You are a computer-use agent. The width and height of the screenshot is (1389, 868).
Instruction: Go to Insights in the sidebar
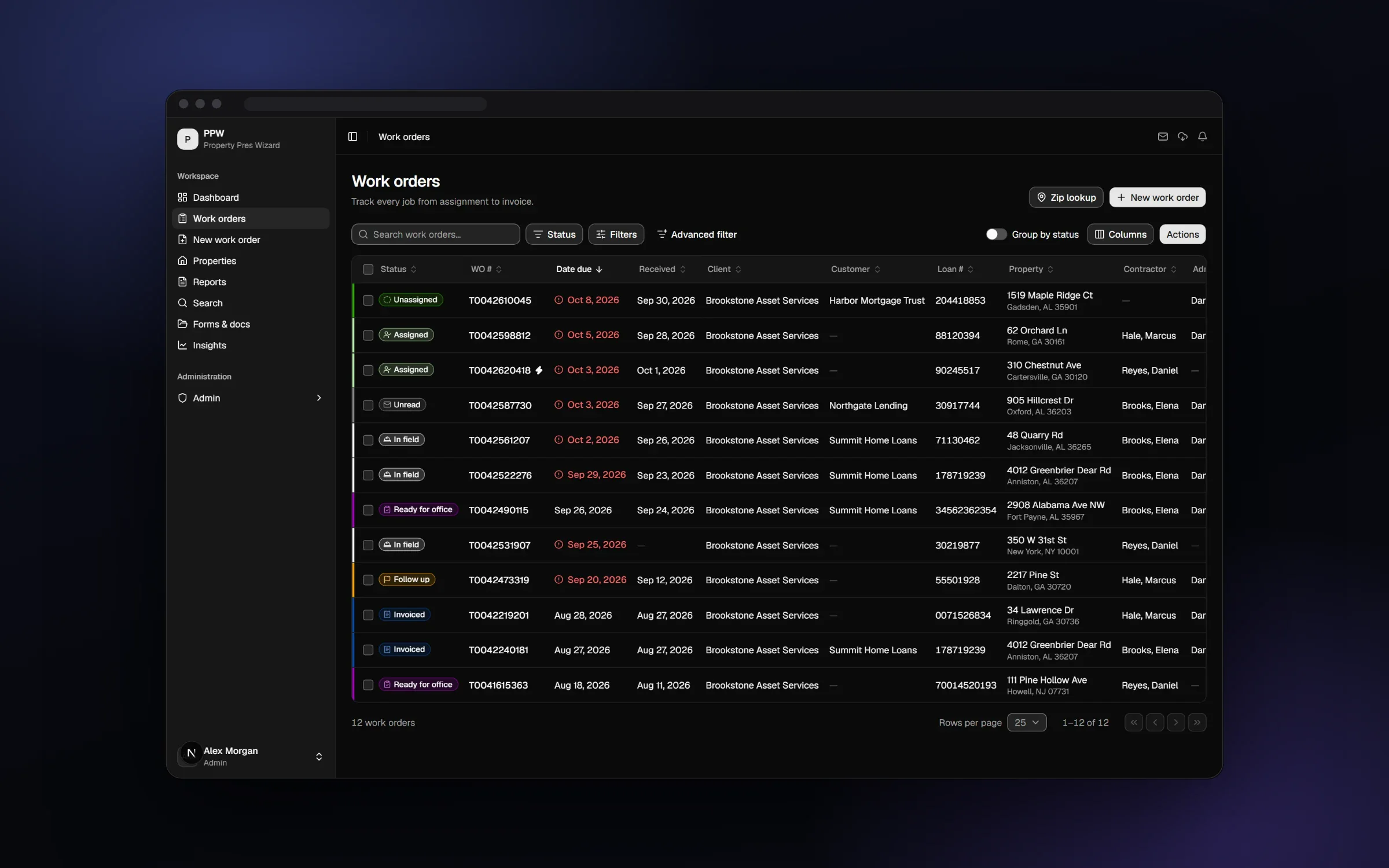[x=251, y=345]
